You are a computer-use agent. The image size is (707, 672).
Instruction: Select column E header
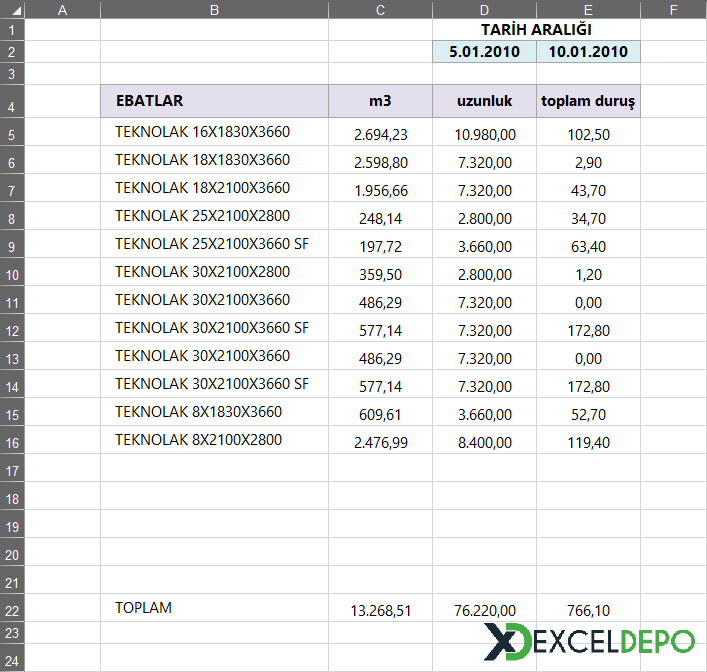pos(588,9)
